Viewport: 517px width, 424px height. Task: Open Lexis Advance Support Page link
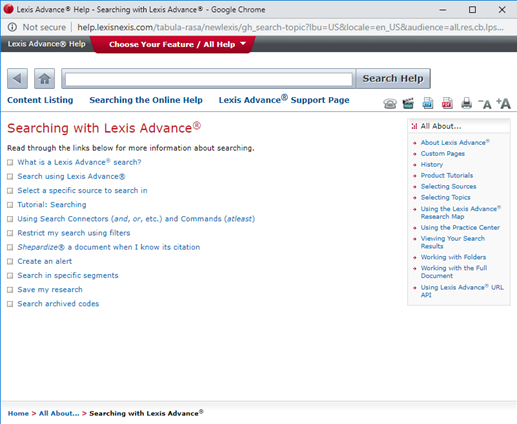click(x=284, y=100)
